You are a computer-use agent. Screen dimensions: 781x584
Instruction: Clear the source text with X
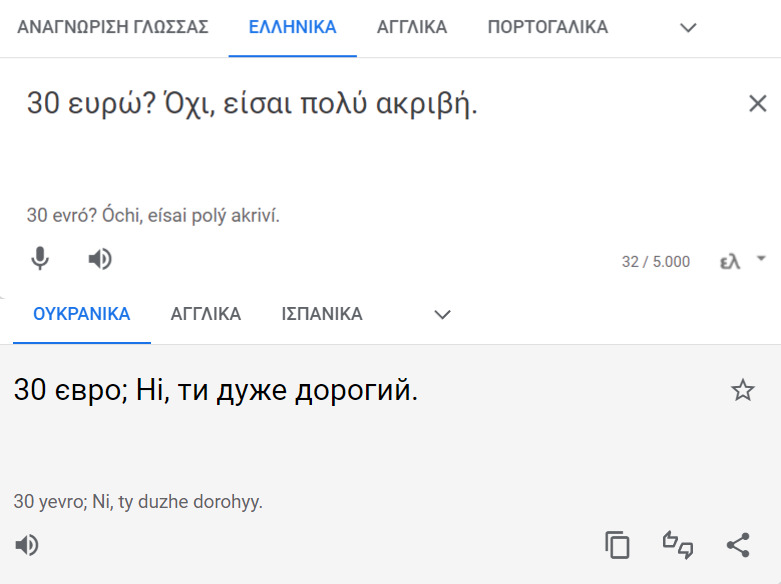[x=757, y=103]
